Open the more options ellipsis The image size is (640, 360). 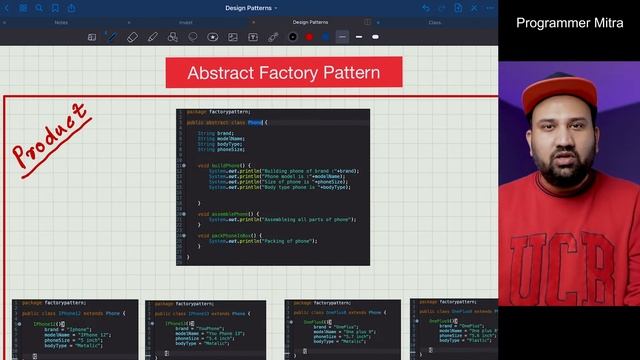coord(490,8)
